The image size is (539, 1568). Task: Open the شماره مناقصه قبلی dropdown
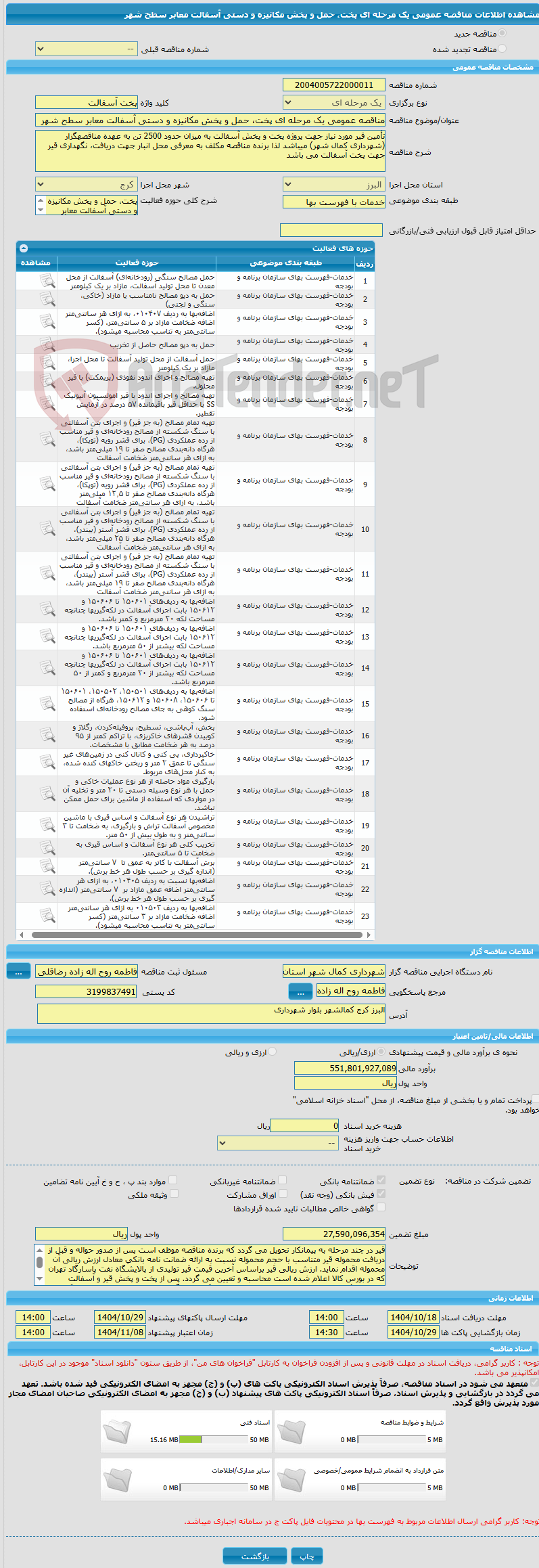(87, 49)
